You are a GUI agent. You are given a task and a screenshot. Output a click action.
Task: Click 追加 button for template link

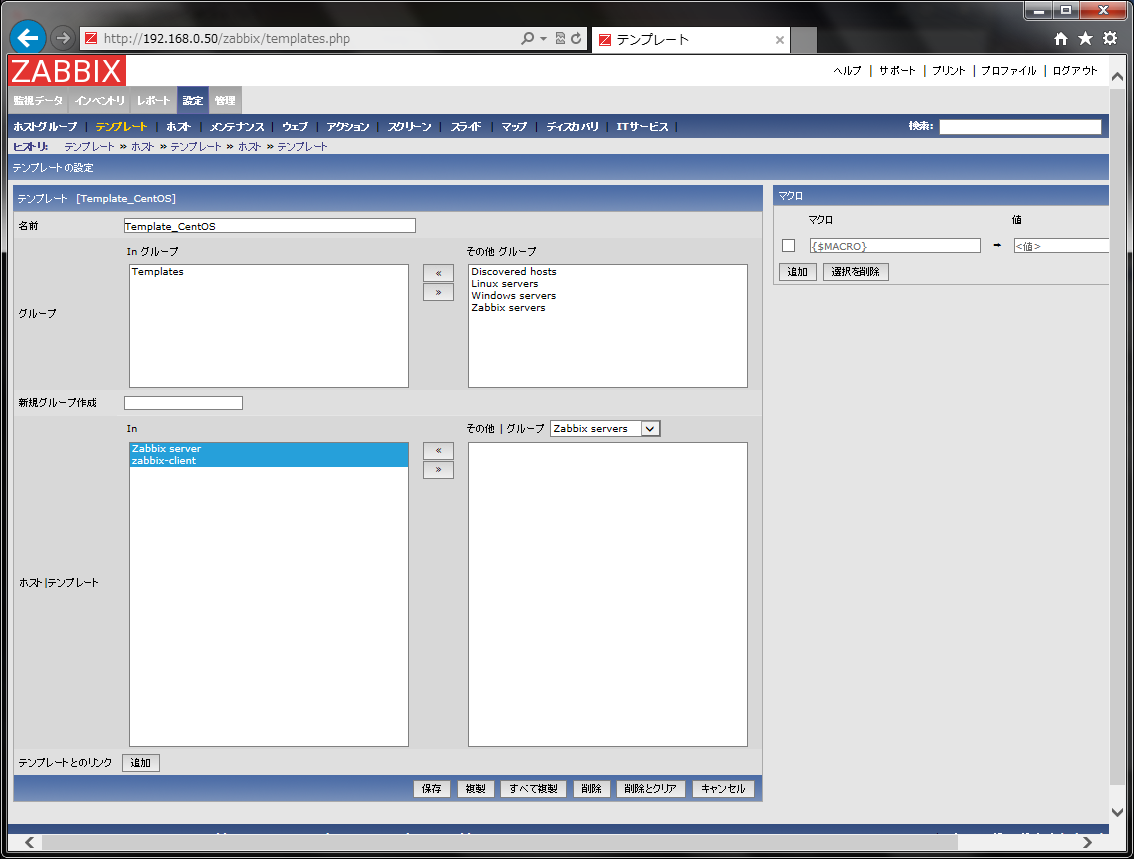coord(140,763)
